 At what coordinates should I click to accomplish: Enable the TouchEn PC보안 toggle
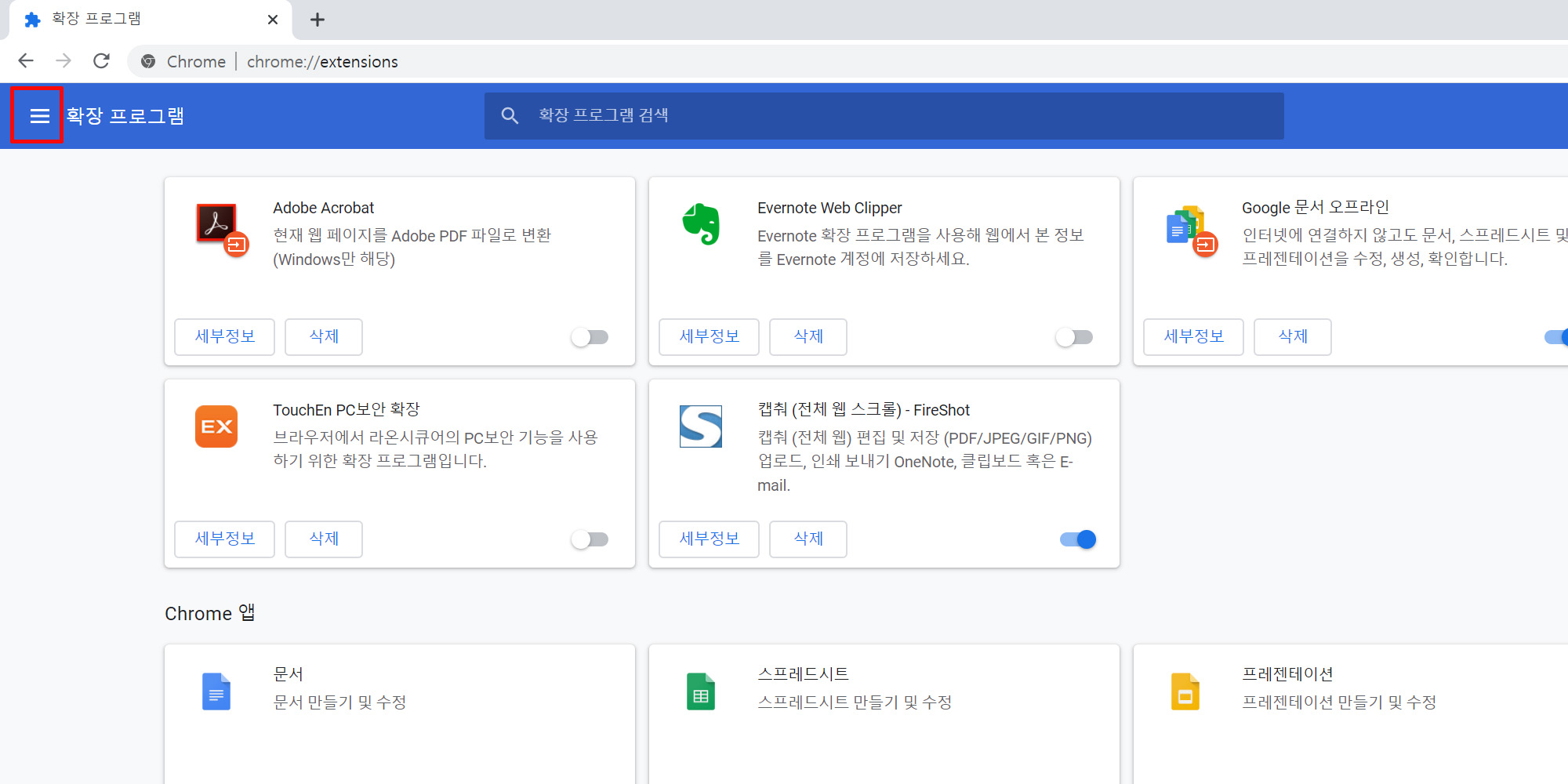pyautogui.click(x=590, y=539)
